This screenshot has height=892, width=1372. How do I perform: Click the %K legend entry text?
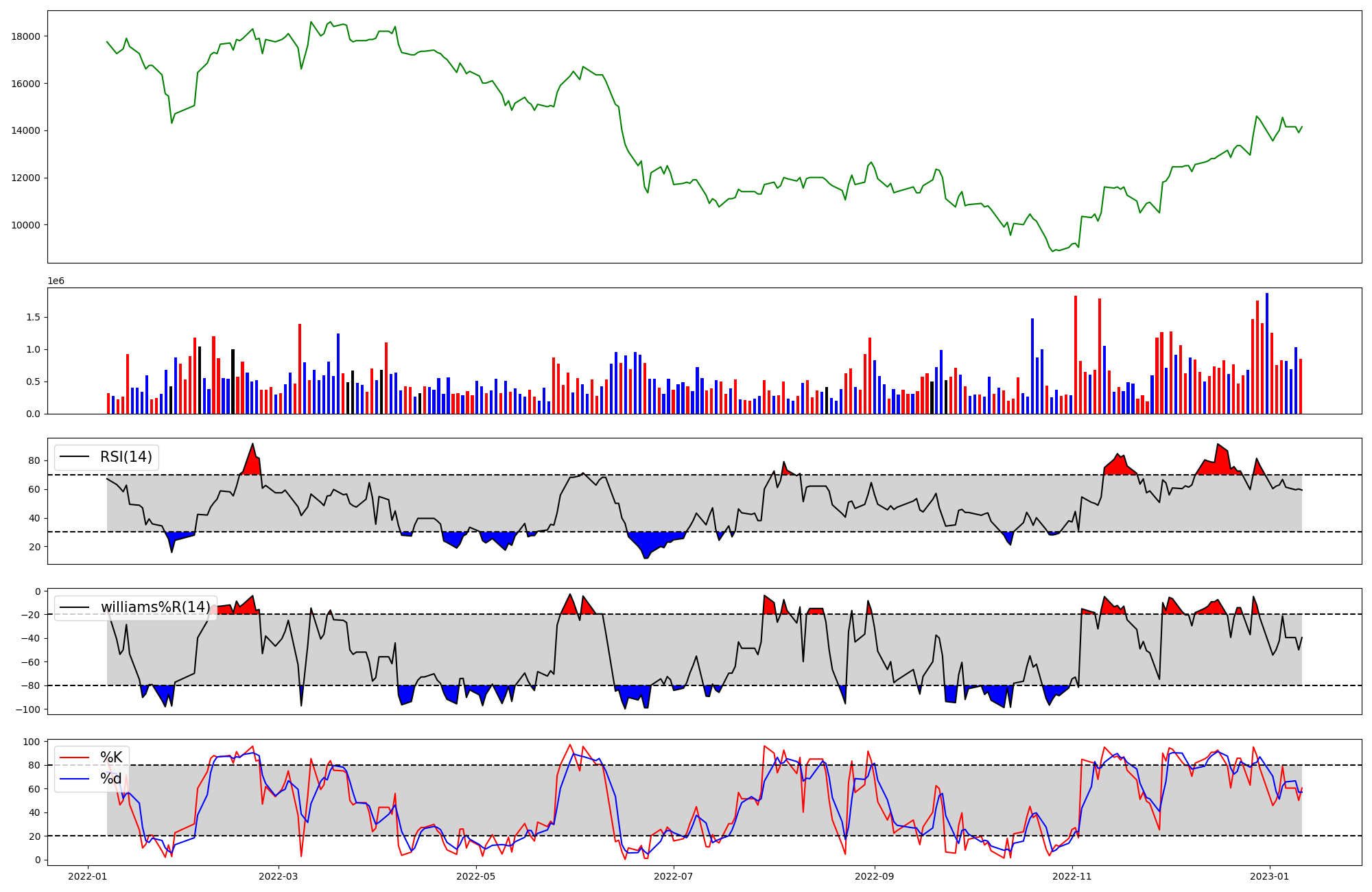pyautogui.click(x=111, y=758)
